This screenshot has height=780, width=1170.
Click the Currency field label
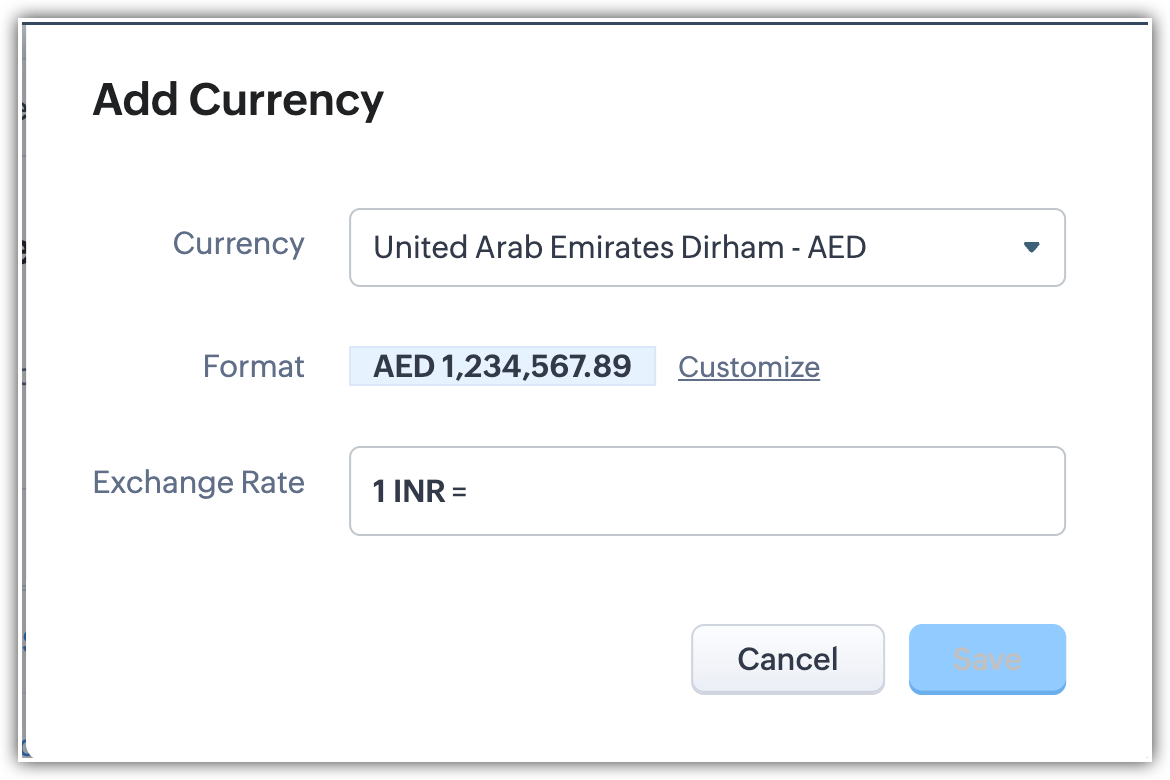coord(238,244)
